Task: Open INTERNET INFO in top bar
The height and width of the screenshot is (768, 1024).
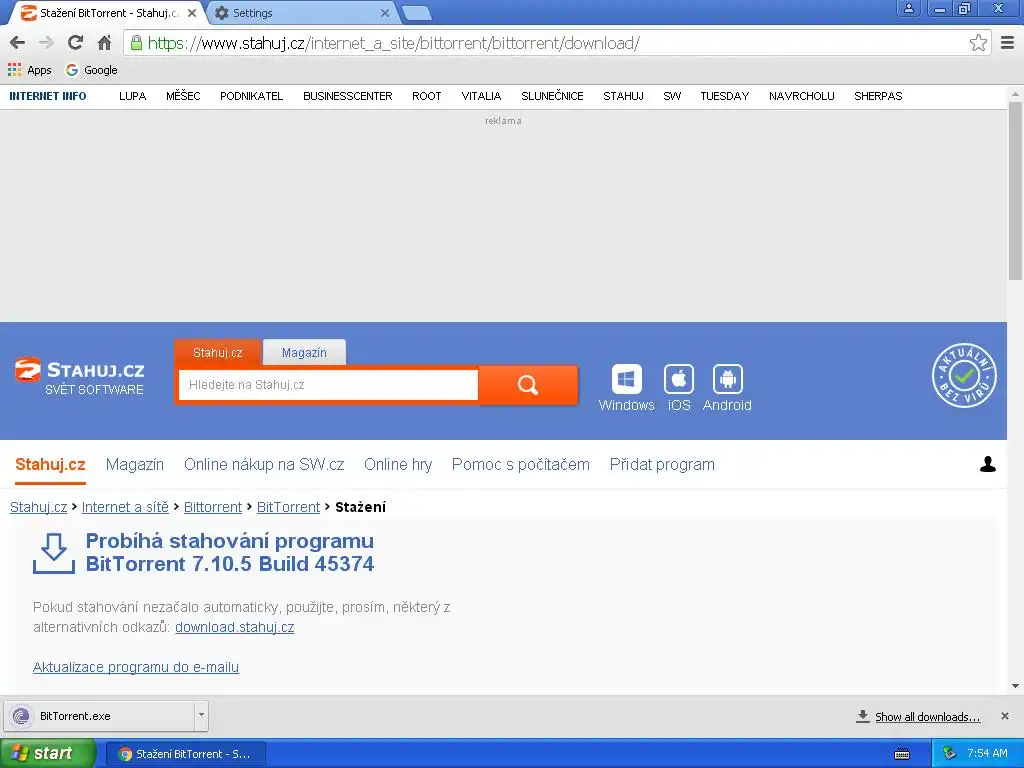Action: click(48, 96)
